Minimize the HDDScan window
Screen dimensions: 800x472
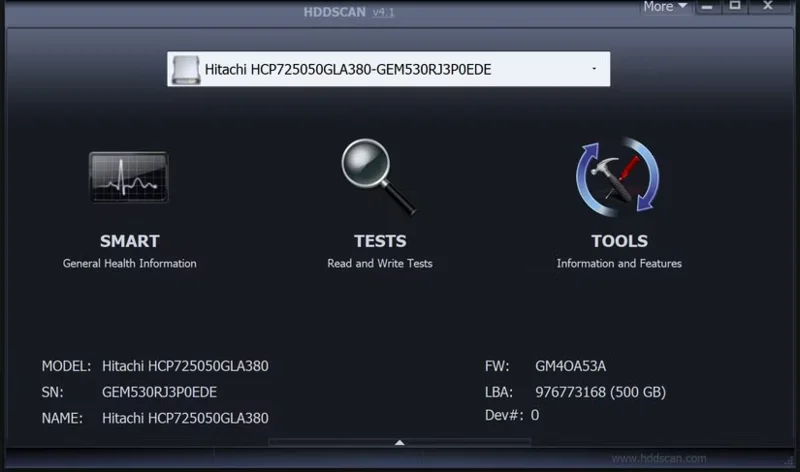click(x=707, y=6)
